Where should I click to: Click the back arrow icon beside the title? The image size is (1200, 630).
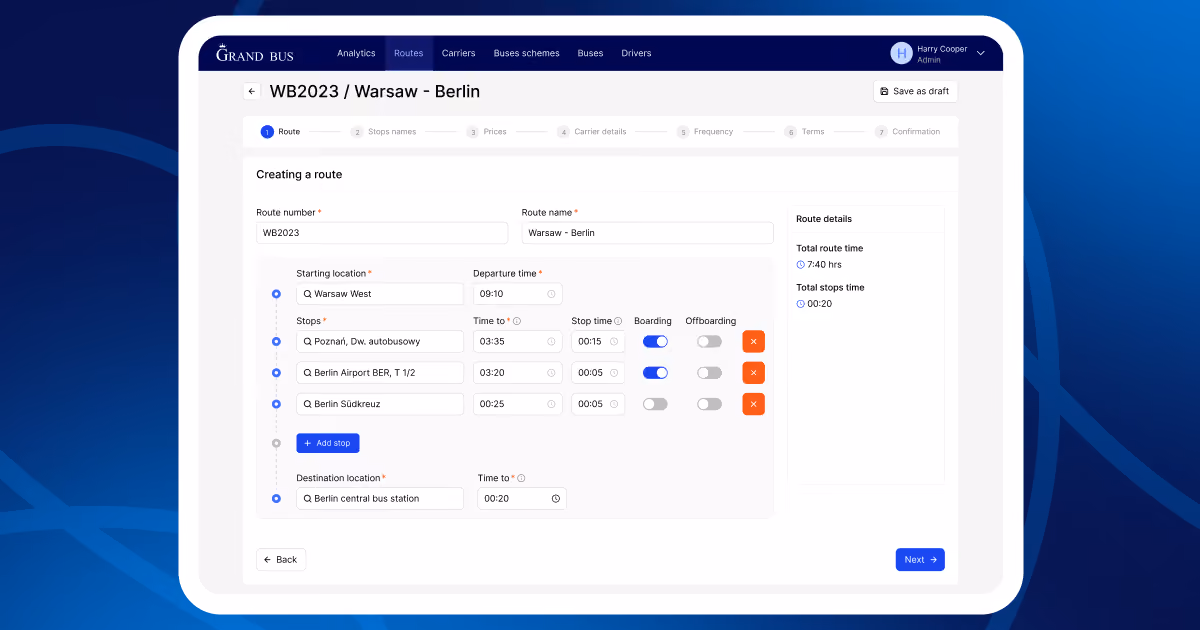pyautogui.click(x=252, y=91)
